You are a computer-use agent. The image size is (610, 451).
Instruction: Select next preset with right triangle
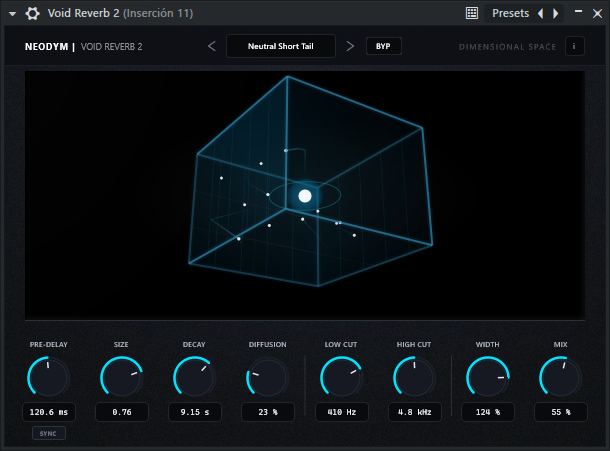point(556,14)
